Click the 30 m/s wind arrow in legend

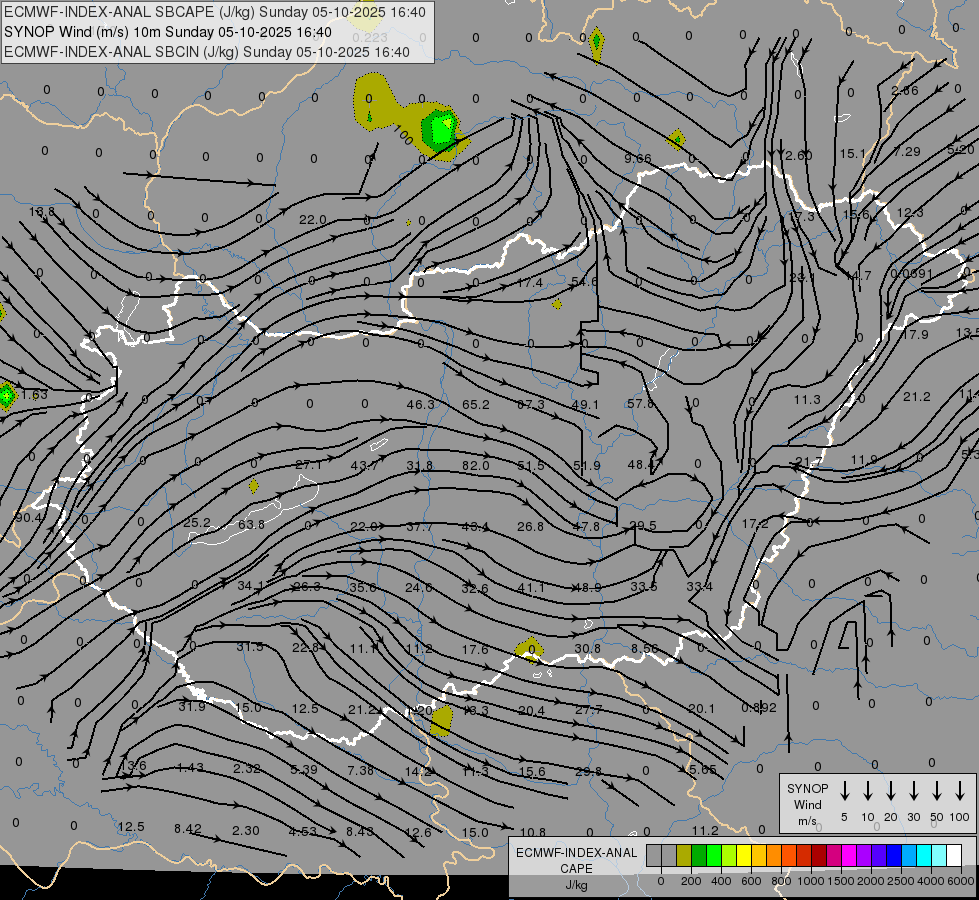coord(913,791)
